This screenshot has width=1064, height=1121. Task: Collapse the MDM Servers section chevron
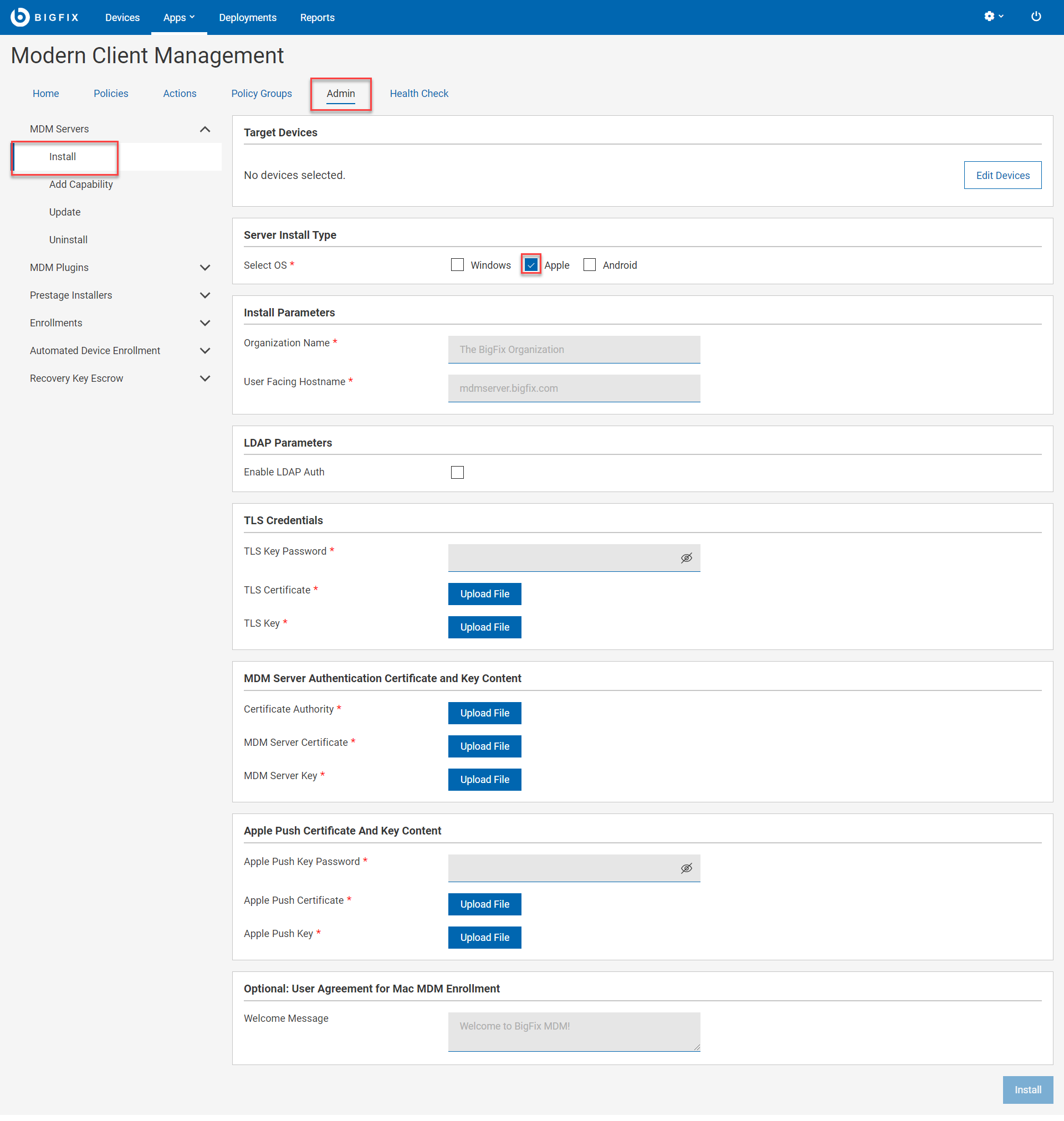coord(205,129)
